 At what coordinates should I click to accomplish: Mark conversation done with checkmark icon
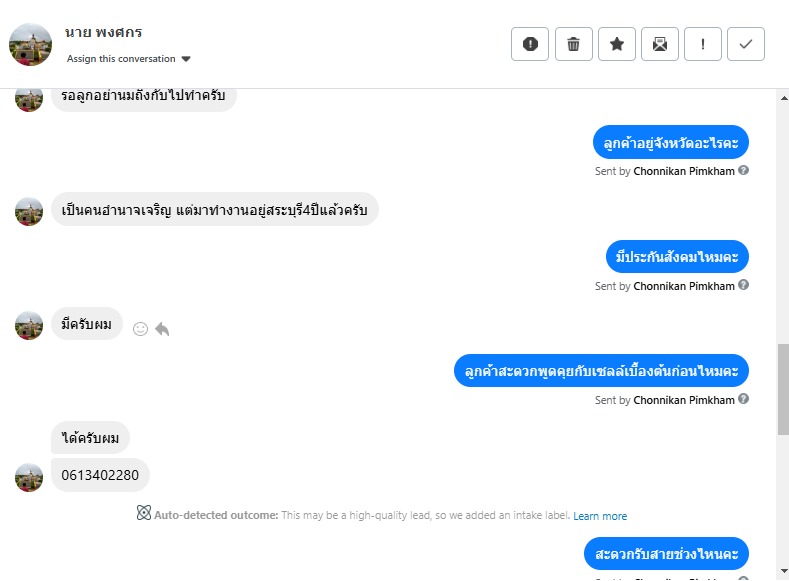pos(746,44)
